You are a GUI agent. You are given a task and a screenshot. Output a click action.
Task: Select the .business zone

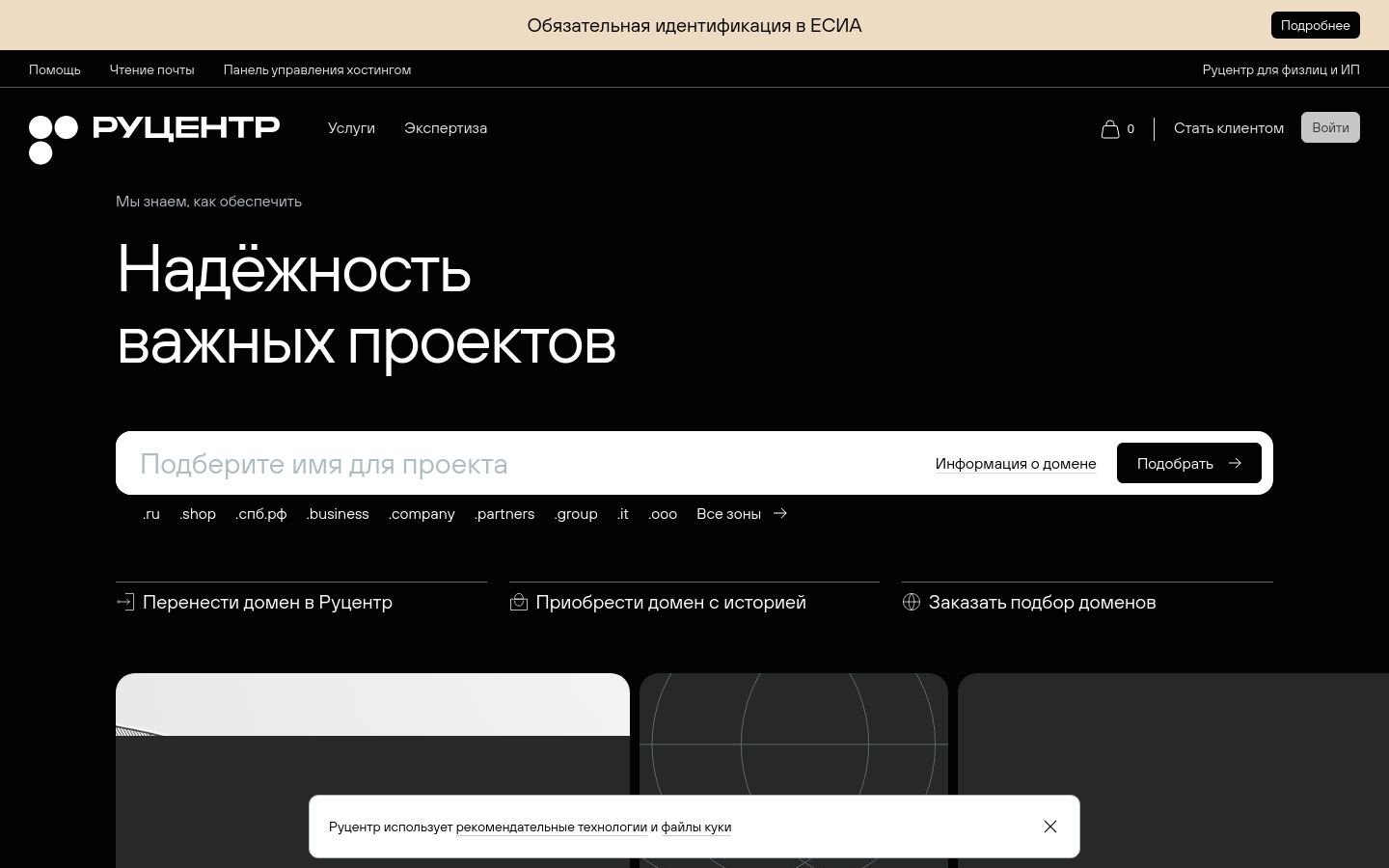click(x=338, y=513)
